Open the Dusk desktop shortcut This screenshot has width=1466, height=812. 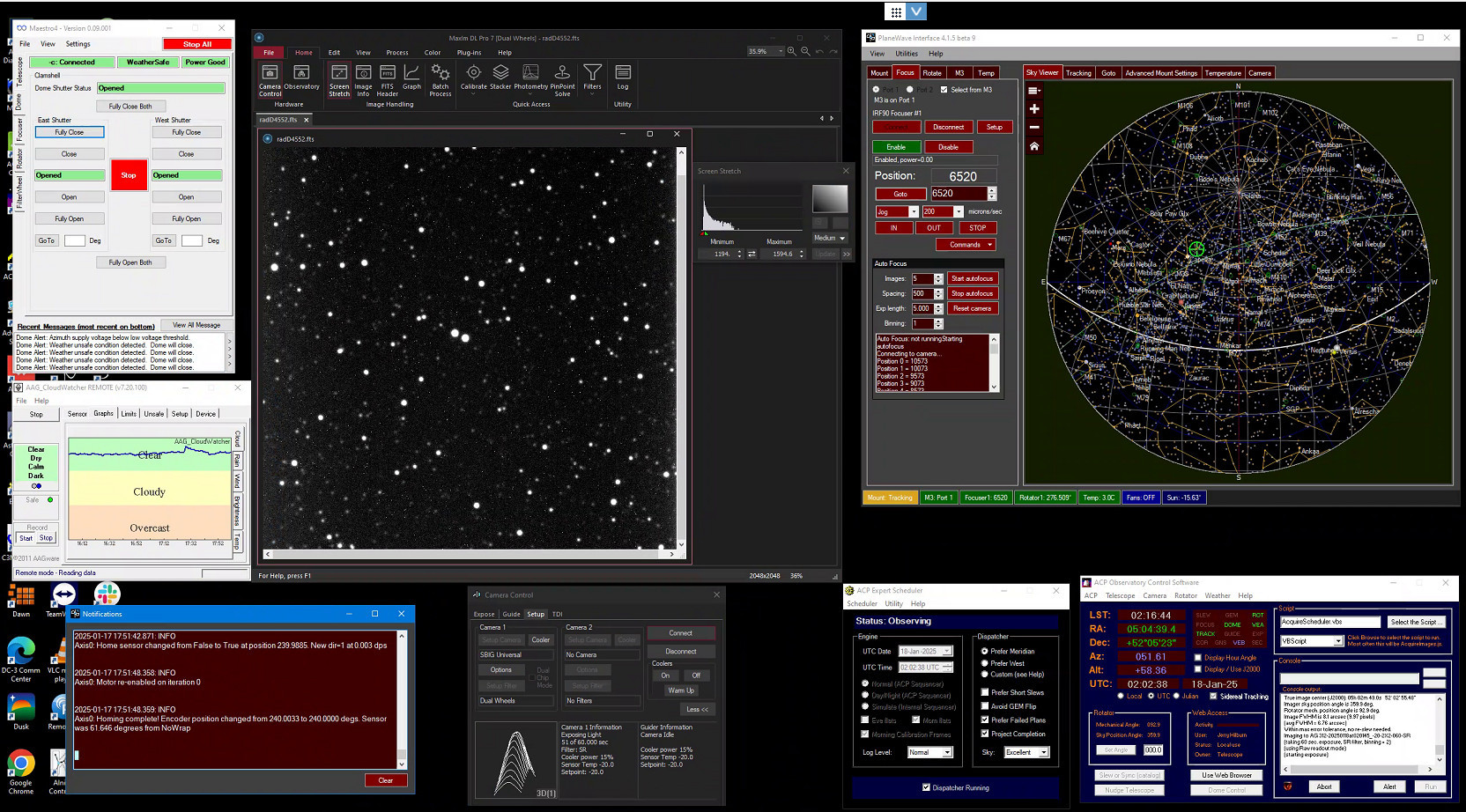pyautogui.click(x=21, y=712)
